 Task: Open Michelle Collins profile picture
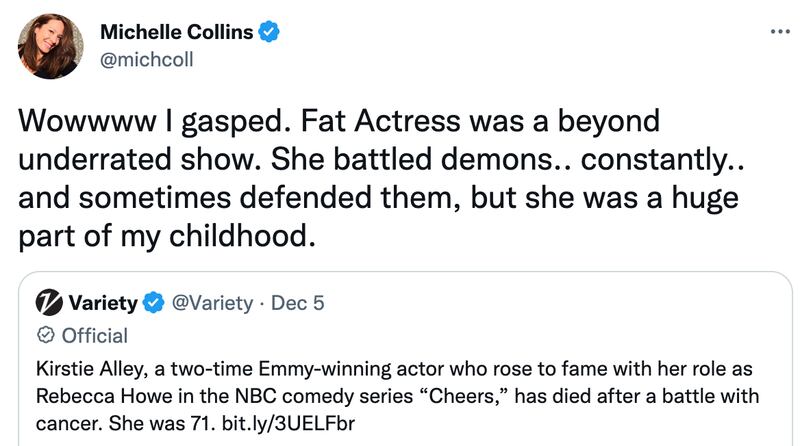coord(51,46)
